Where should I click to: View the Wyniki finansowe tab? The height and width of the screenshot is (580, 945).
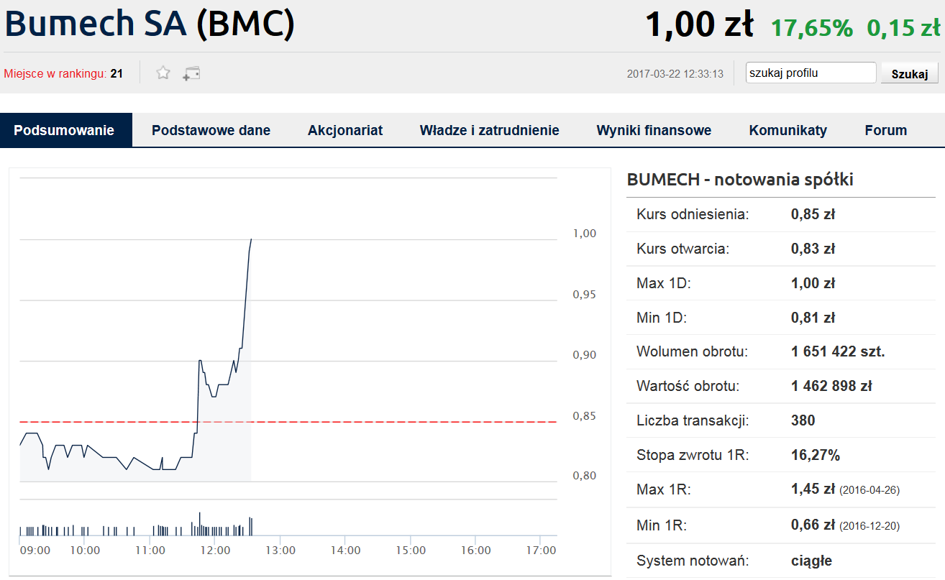654,130
